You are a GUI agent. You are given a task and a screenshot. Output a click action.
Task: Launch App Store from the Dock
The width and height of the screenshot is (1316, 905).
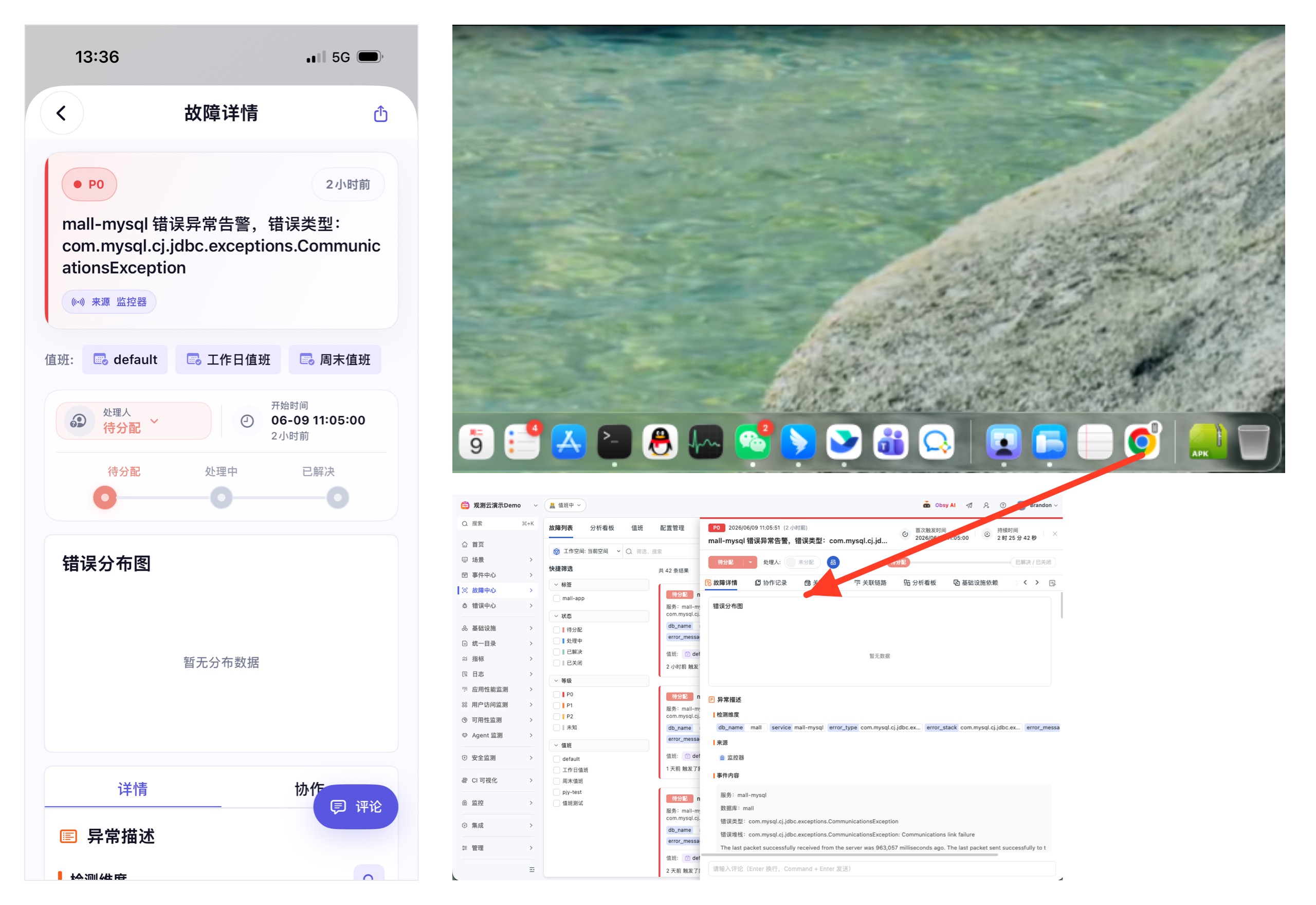click(x=569, y=442)
